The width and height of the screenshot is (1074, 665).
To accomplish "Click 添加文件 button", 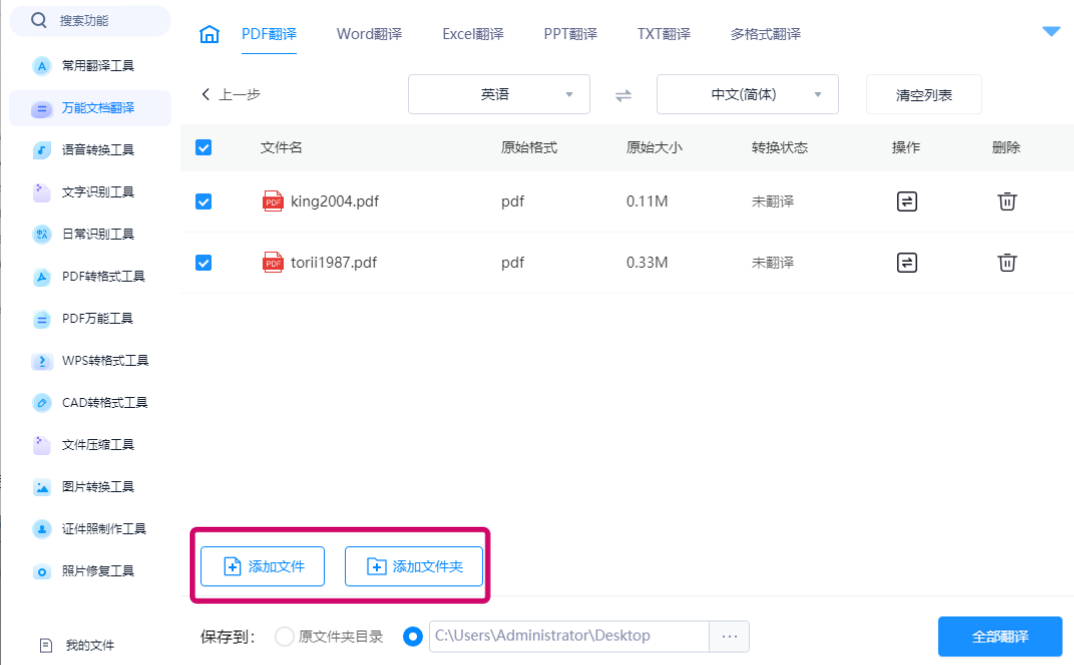I will 262,566.
